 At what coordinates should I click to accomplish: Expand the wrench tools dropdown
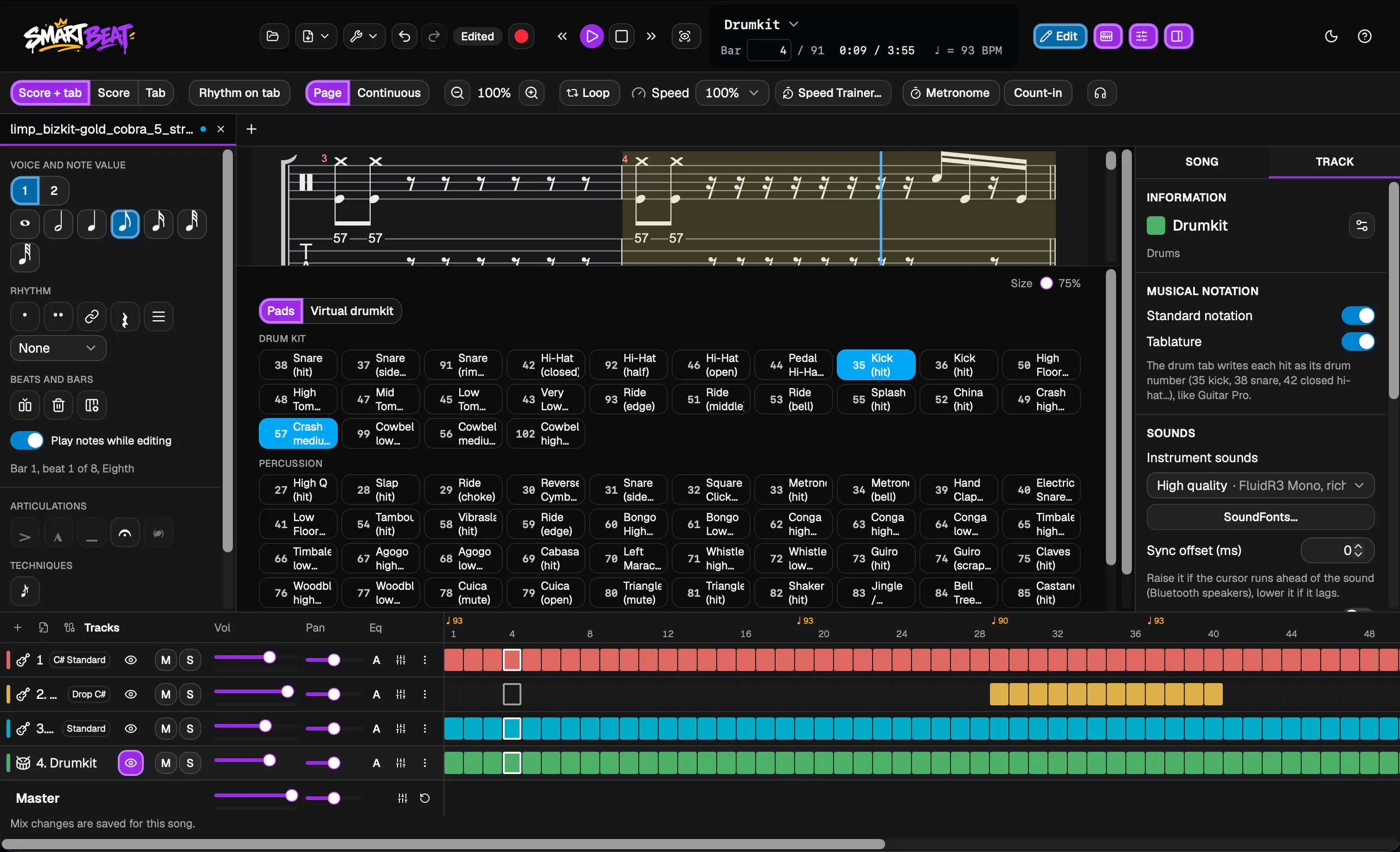(364, 36)
